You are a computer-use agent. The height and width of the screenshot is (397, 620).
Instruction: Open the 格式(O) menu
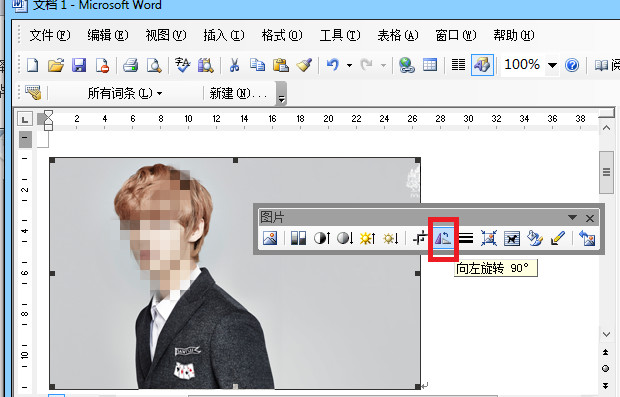click(282, 35)
